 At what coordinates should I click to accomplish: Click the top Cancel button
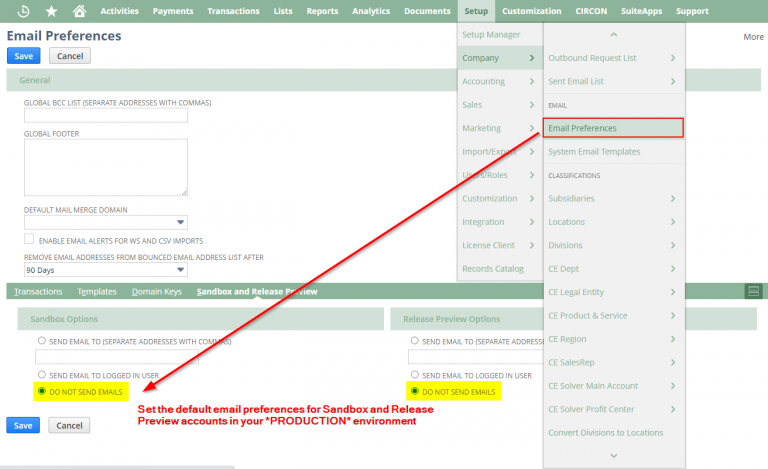70,56
